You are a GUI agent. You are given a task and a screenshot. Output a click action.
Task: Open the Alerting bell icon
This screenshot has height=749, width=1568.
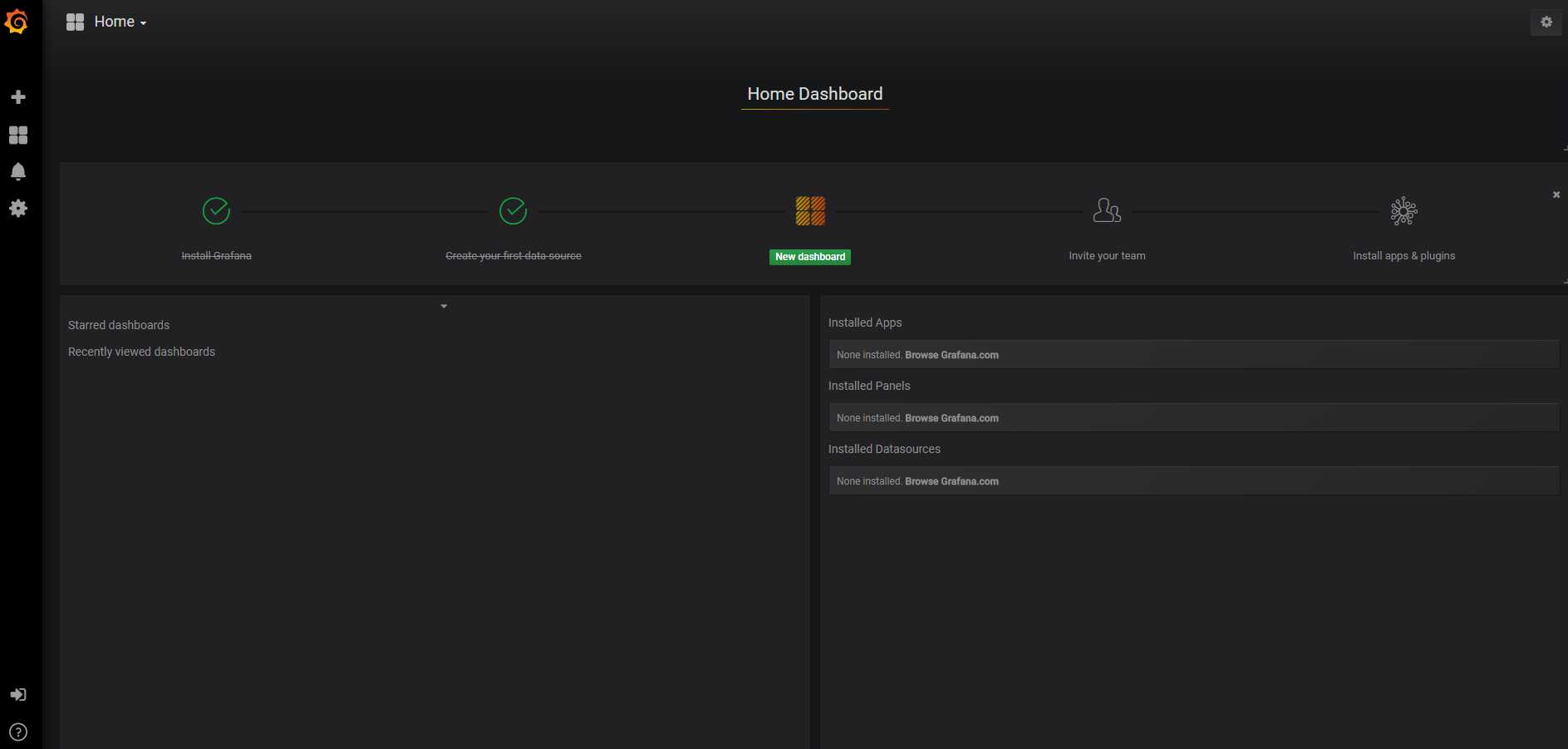[x=18, y=171]
